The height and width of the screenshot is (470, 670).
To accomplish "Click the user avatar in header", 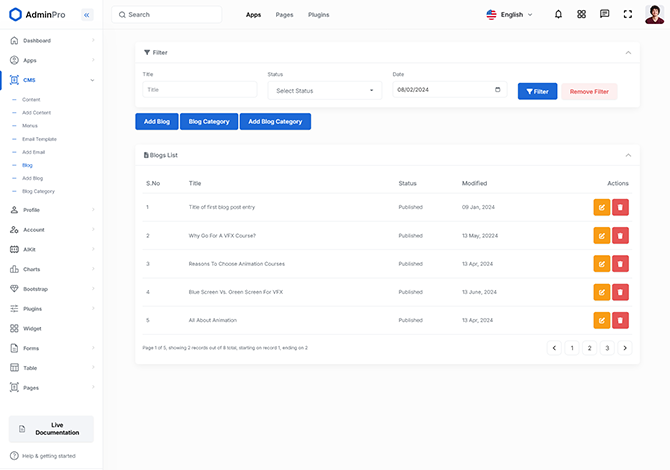I will coord(654,15).
